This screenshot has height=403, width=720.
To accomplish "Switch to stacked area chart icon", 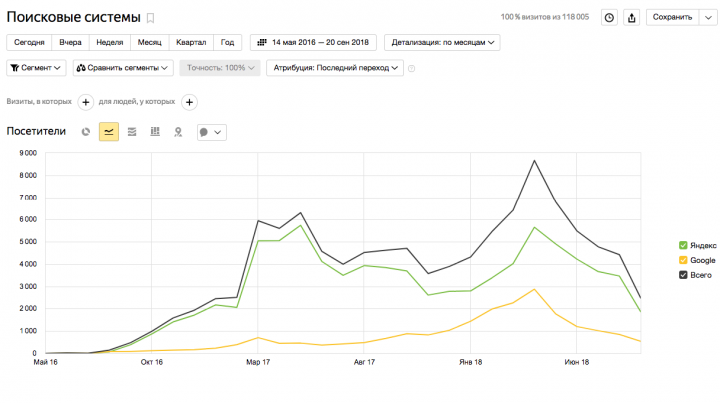I will pyautogui.click(x=132, y=132).
